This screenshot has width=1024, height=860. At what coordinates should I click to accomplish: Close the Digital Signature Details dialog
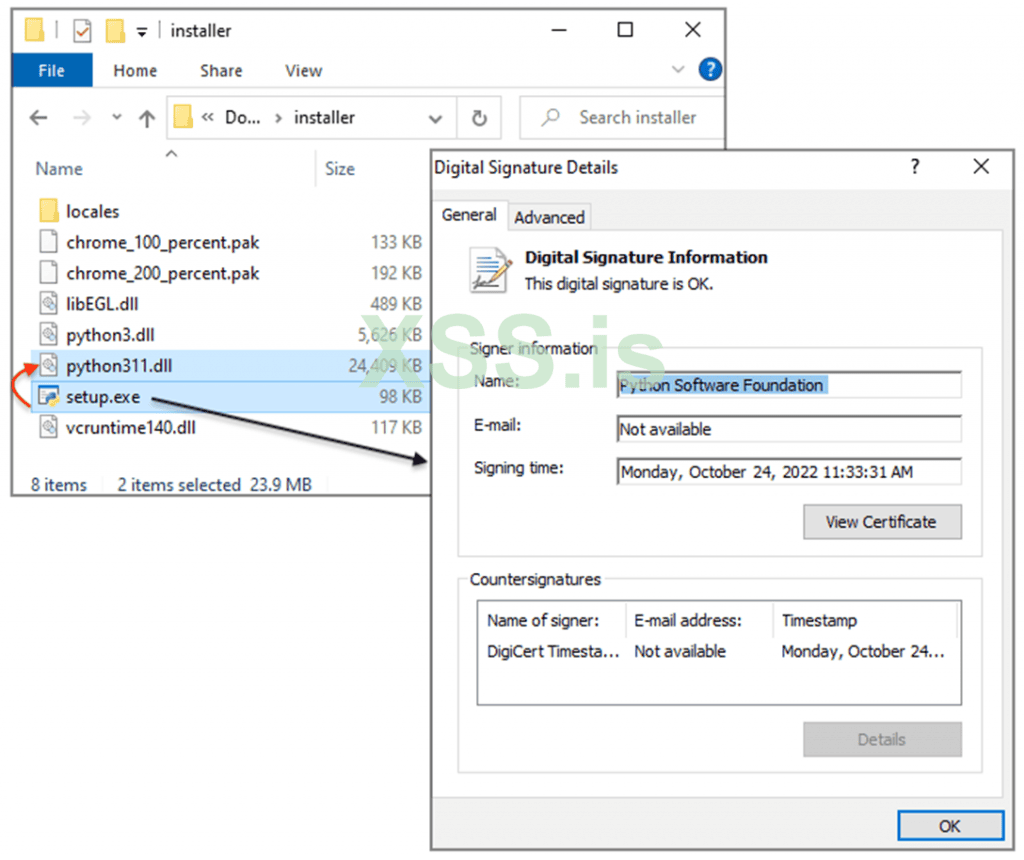click(x=981, y=167)
